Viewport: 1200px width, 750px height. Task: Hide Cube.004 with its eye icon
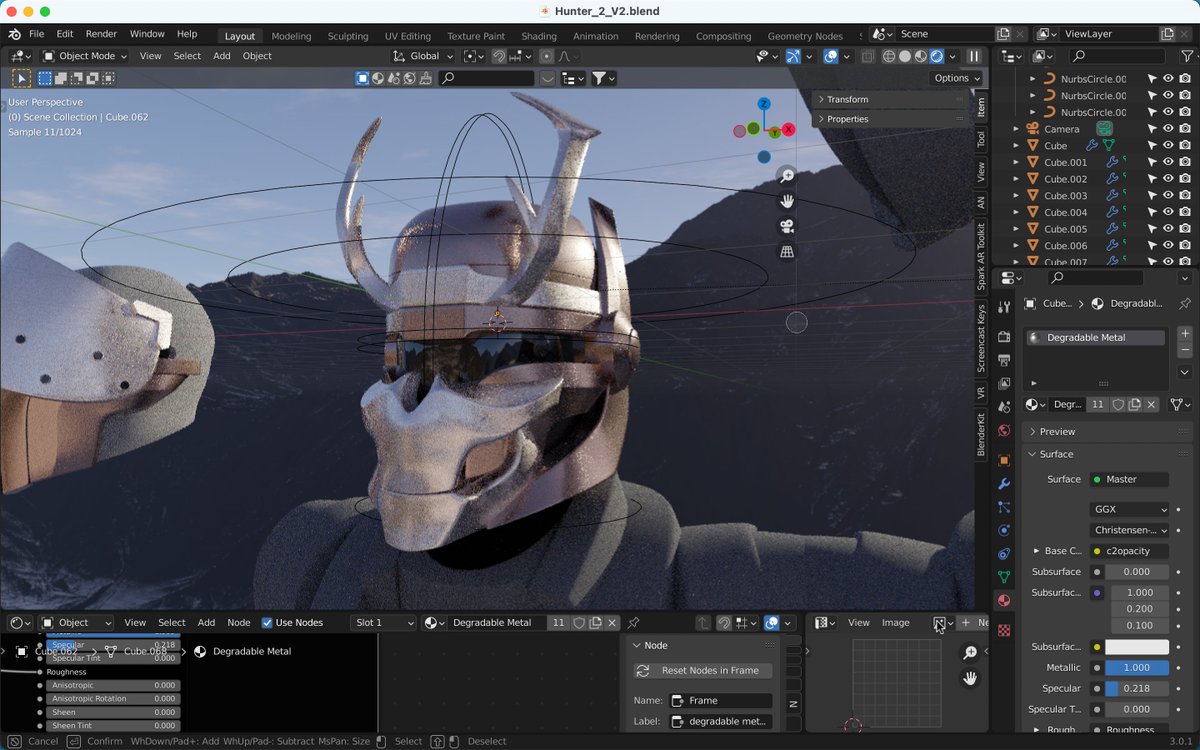pos(1167,212)
